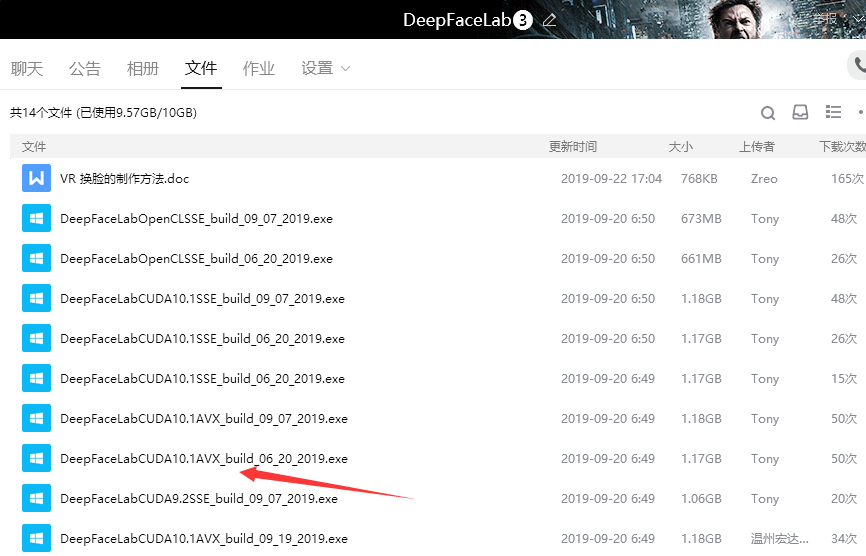Sort by the 下载次数 column header
The image size is (866, 556).
pyautogui.click(x=842, y=147)
